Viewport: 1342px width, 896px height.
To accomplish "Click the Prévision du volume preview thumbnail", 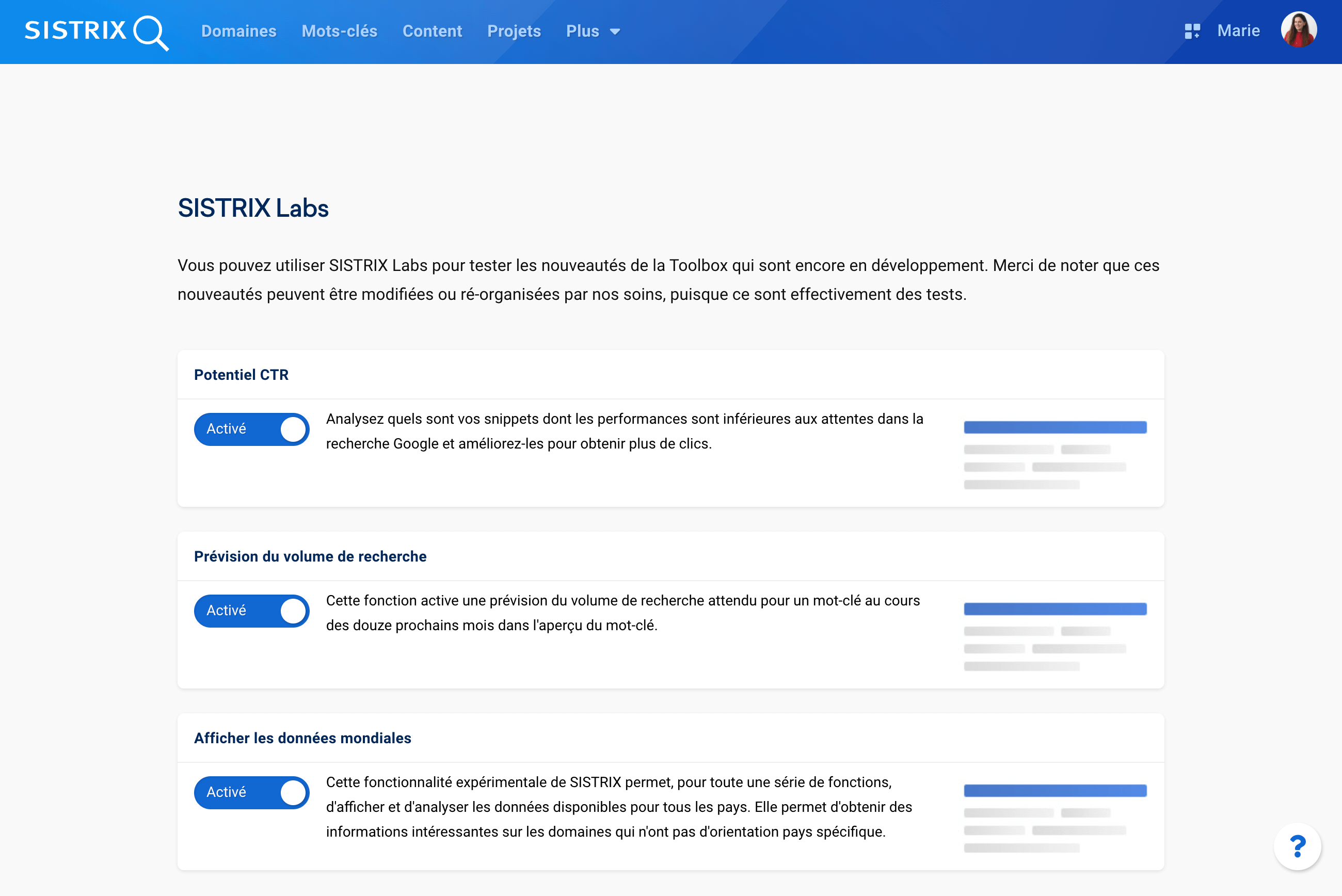I will click(1055, 636).
